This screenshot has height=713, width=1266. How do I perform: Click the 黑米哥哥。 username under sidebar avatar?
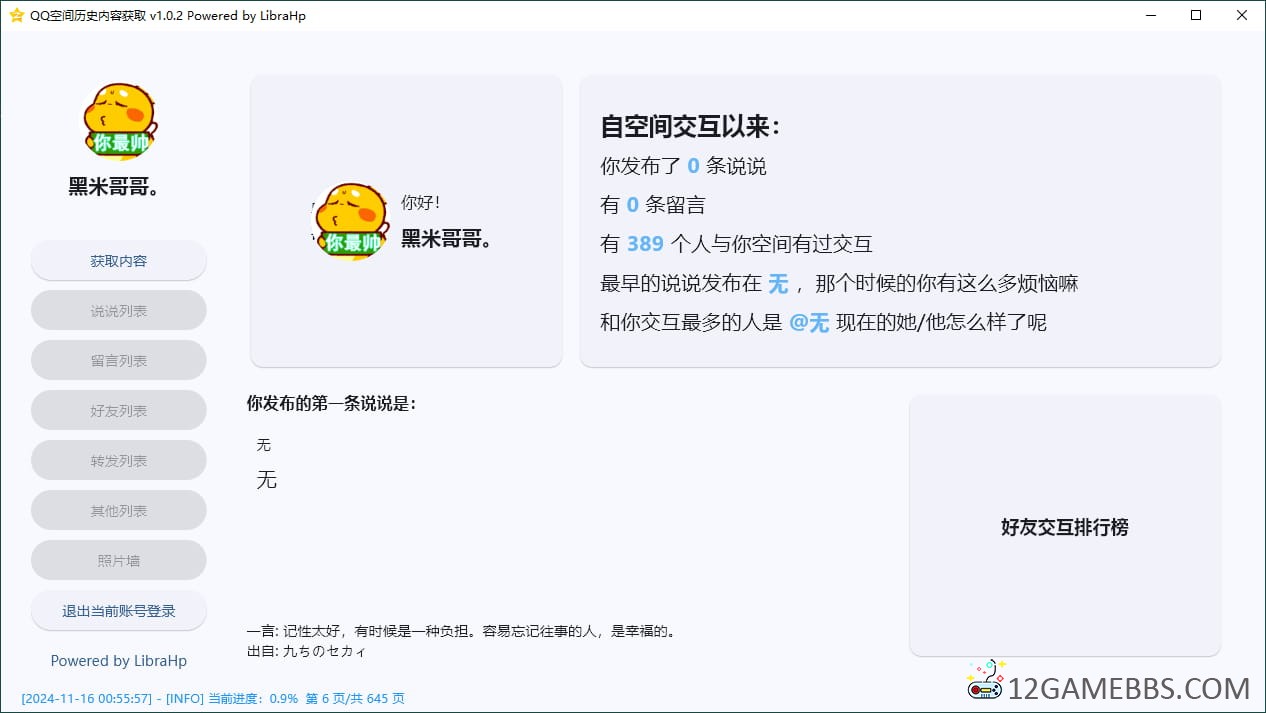point(115,186)
